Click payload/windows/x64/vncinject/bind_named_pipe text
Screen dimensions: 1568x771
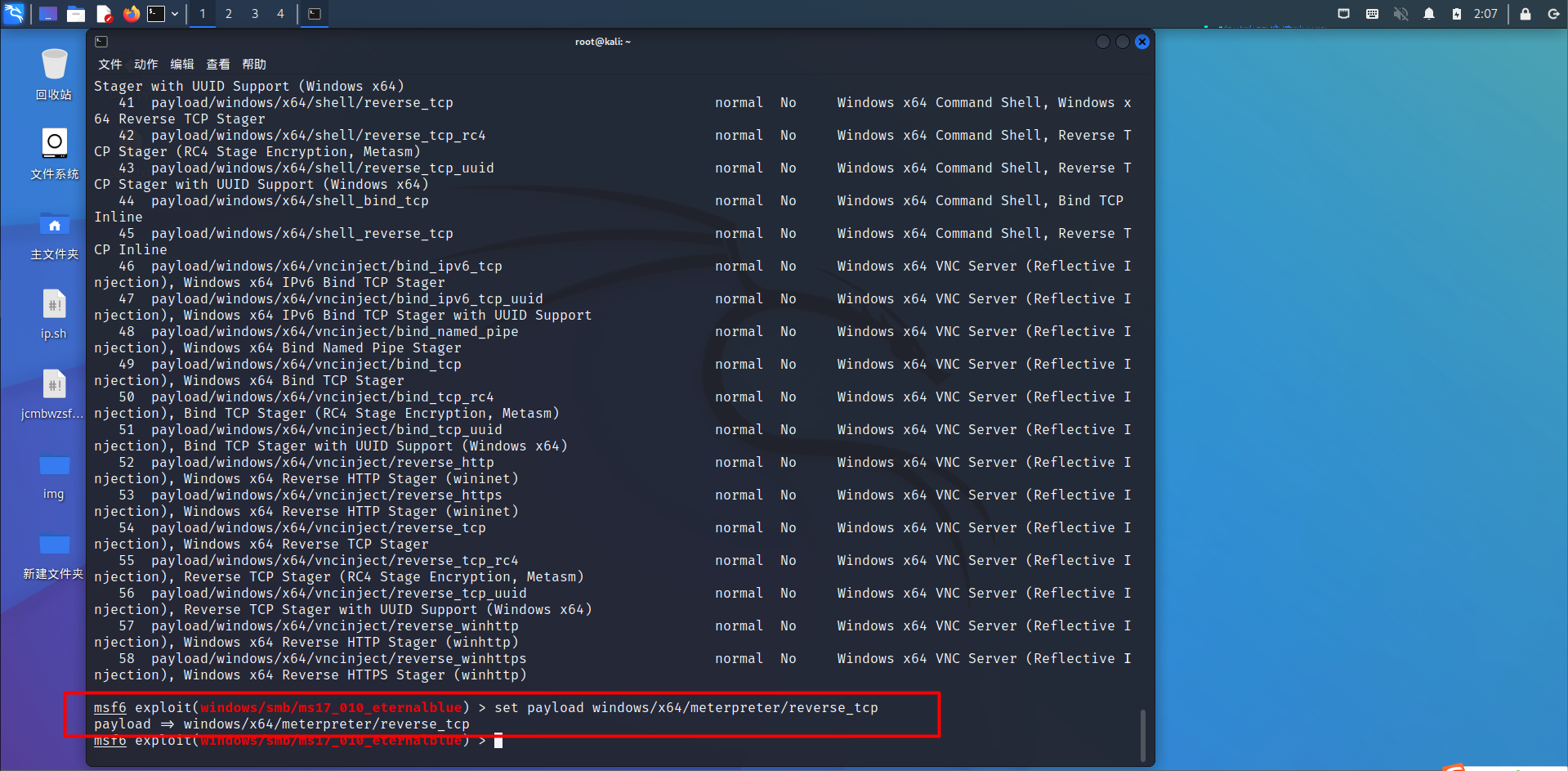[335, 331]
